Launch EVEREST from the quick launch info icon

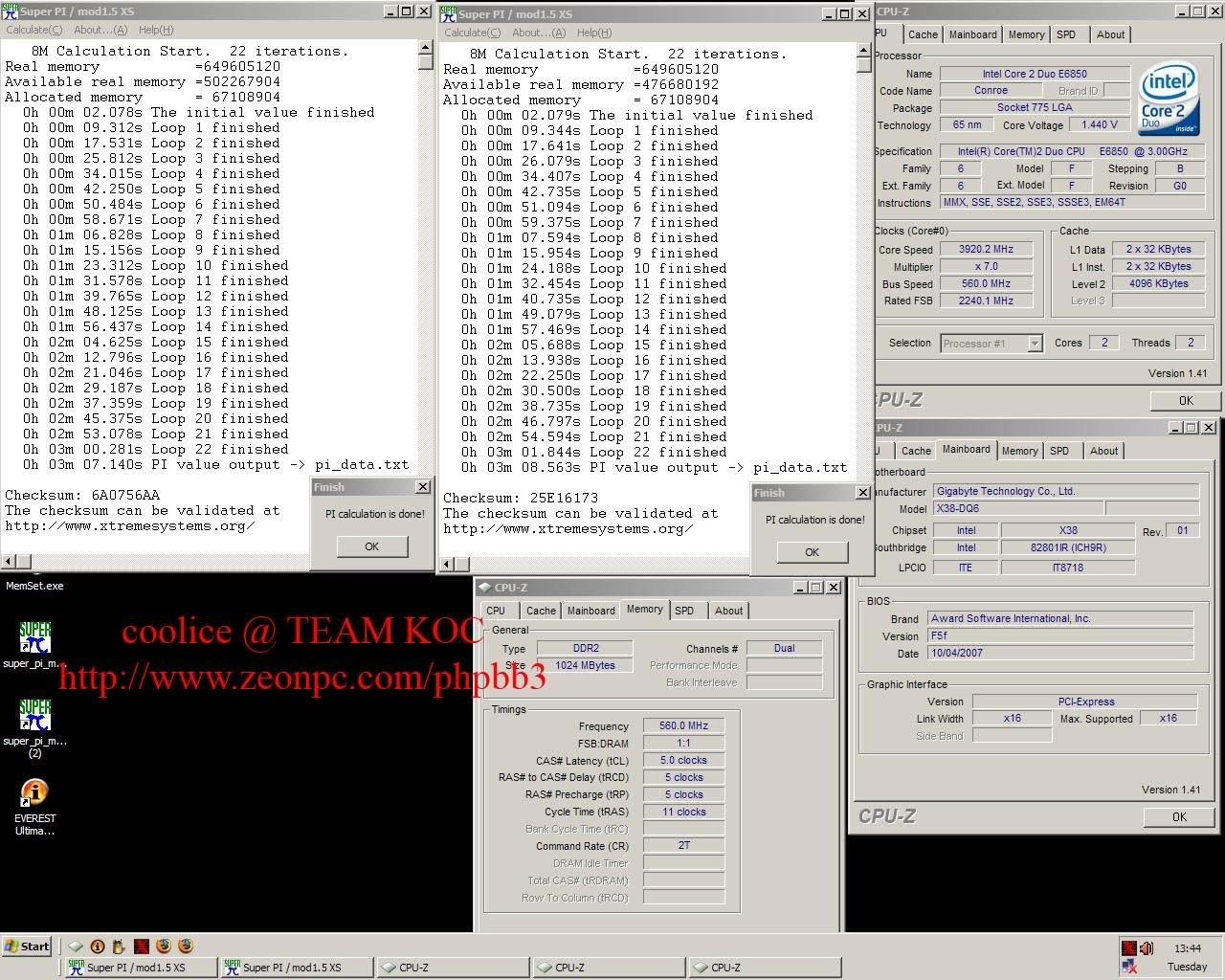(98, 947)
